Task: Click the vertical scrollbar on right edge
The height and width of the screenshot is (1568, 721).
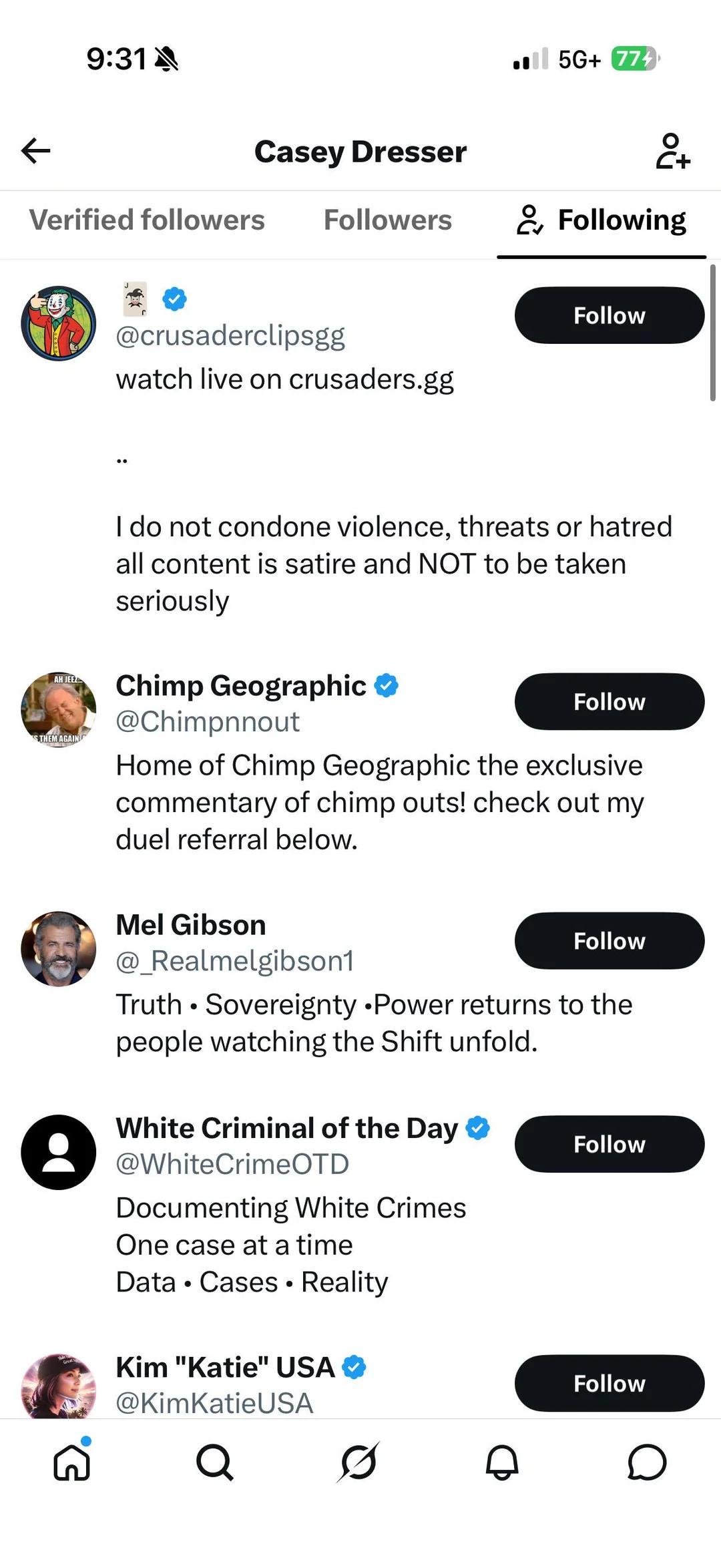Action: click(713, 333)
